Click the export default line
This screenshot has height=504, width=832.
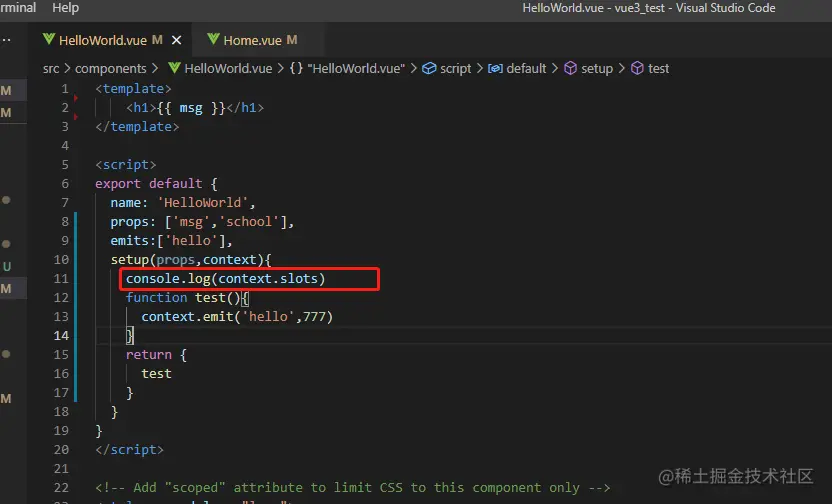pyautogui.click(x=156, y=184)
